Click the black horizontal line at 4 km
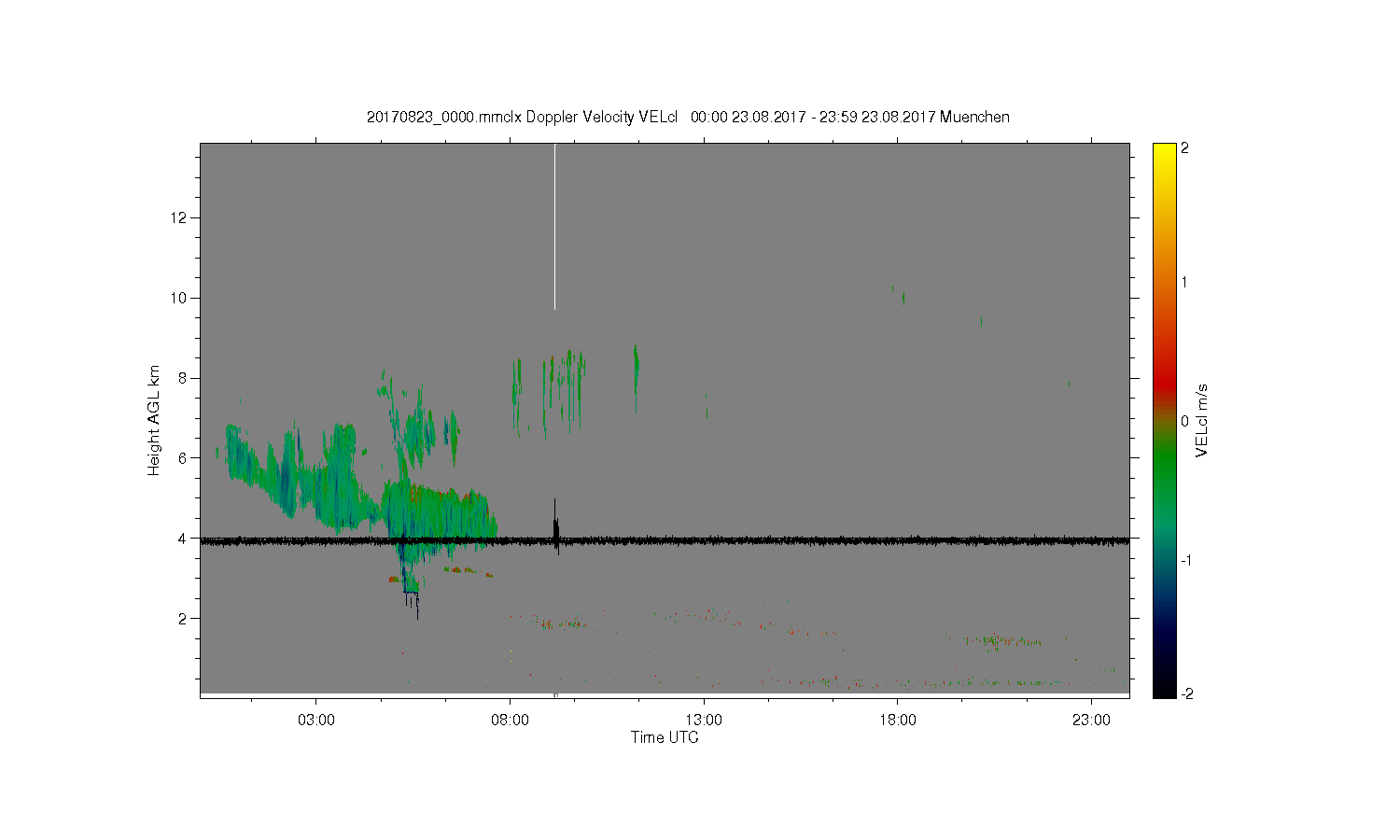The height and width of the screenshot is (840, 1400). click(665, 540)
